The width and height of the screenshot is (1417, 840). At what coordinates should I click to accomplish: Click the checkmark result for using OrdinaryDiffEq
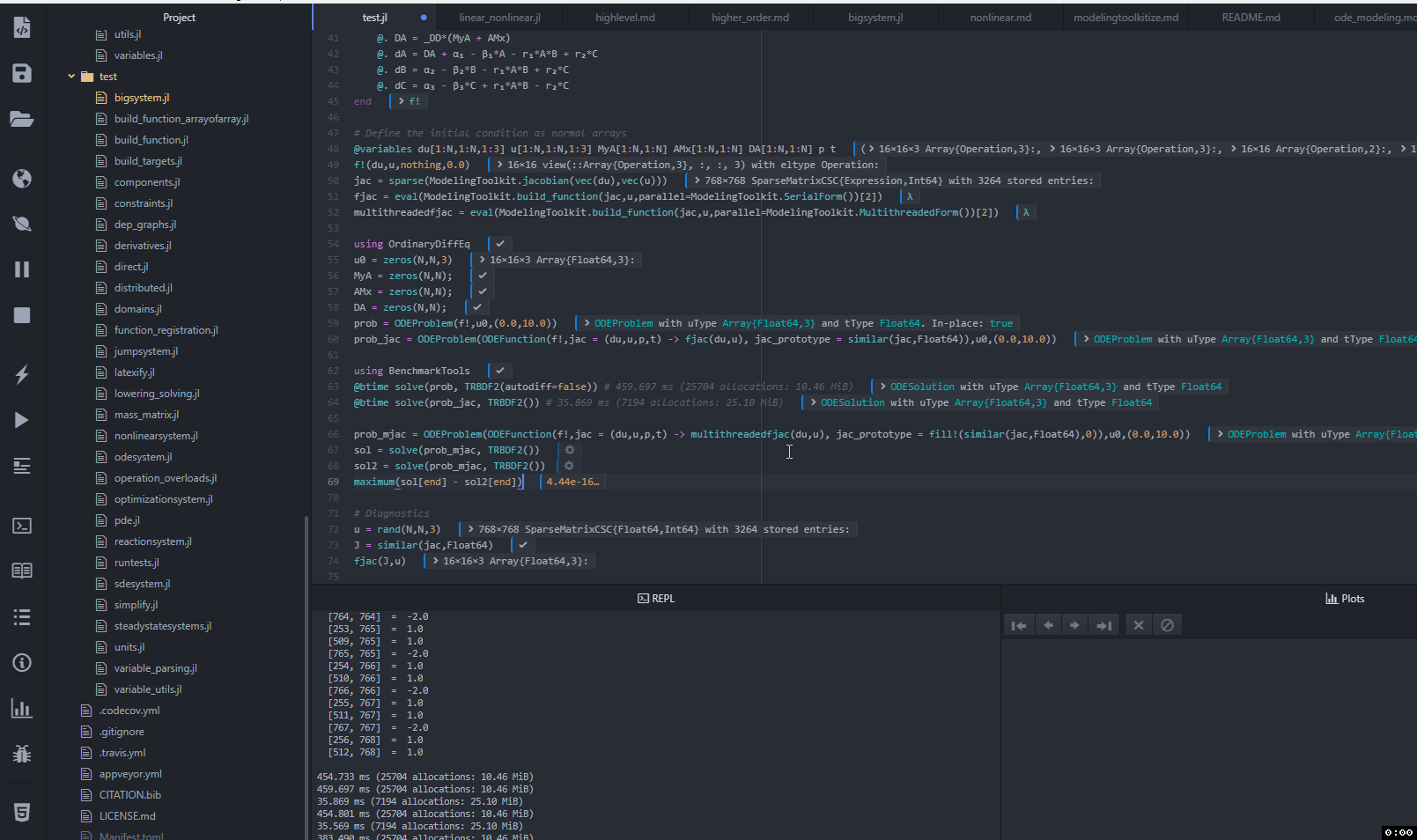pyautogui.click(x=500, y=244)
